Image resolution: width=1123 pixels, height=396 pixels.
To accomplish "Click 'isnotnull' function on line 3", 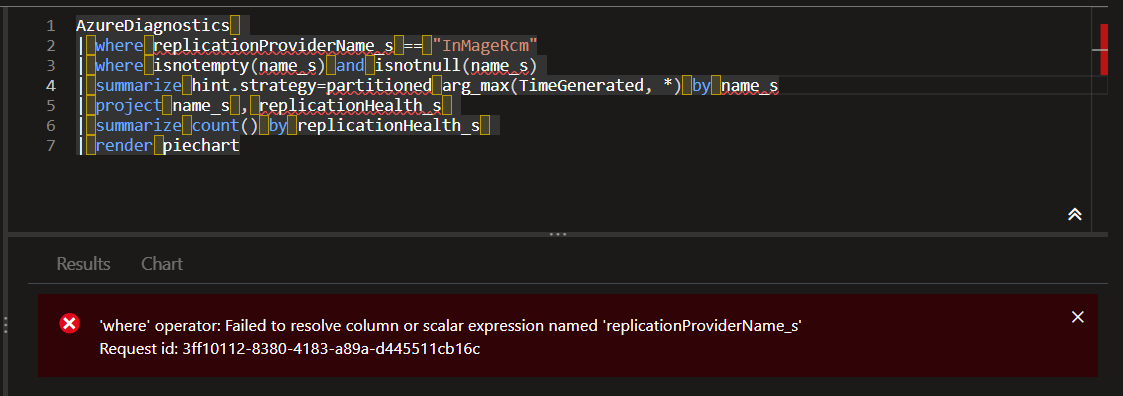I will 418,66.
